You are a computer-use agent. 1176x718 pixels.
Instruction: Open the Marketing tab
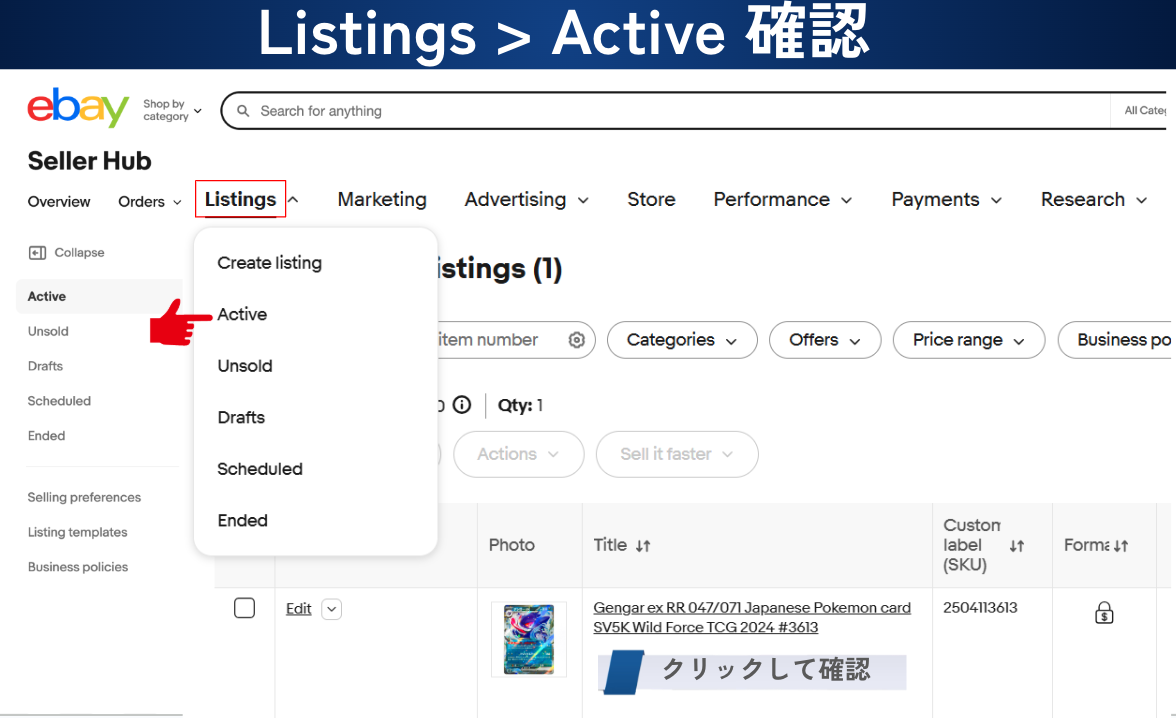click(x=382, y=200)
